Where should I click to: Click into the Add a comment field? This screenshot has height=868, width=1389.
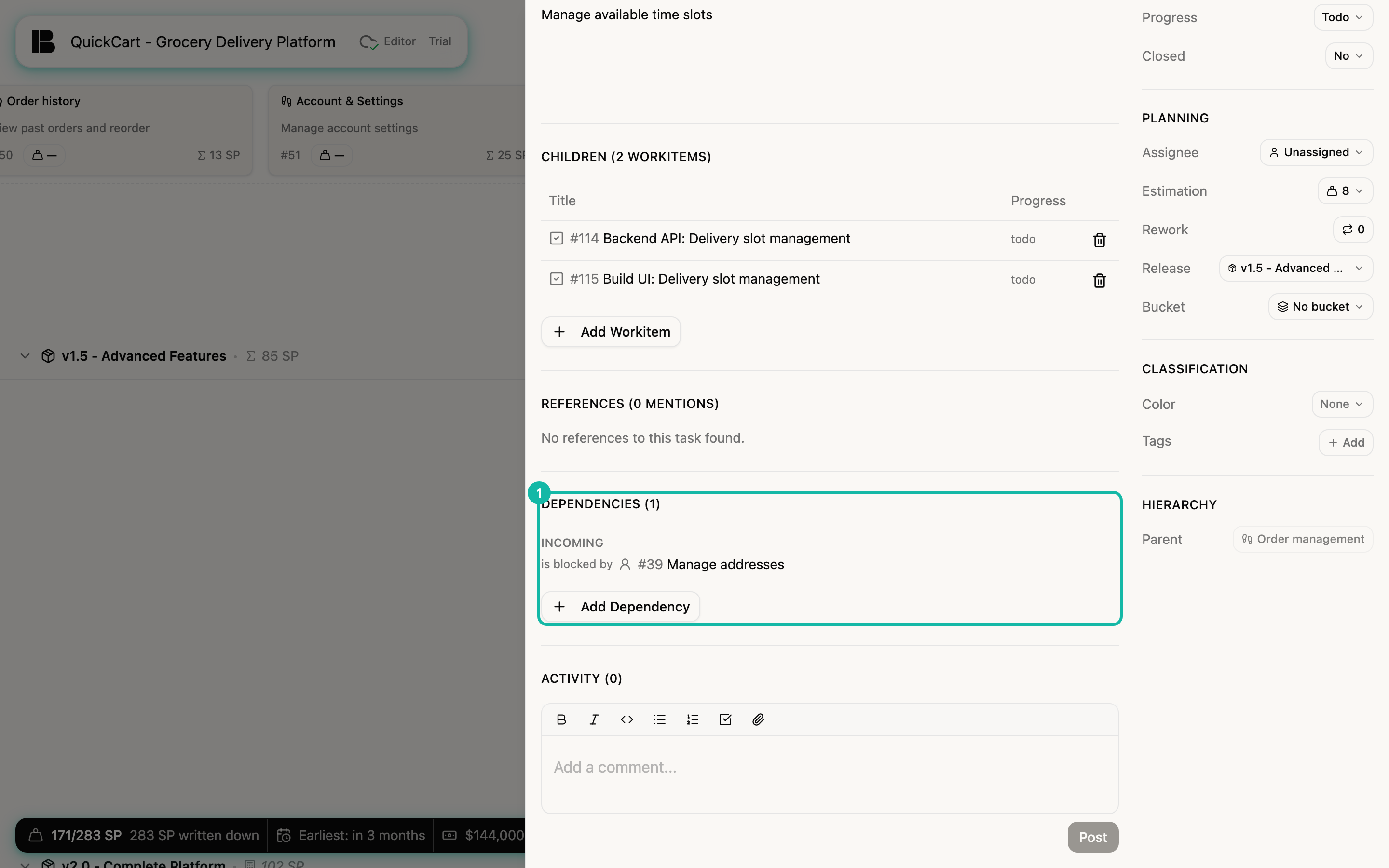[830, 773]
